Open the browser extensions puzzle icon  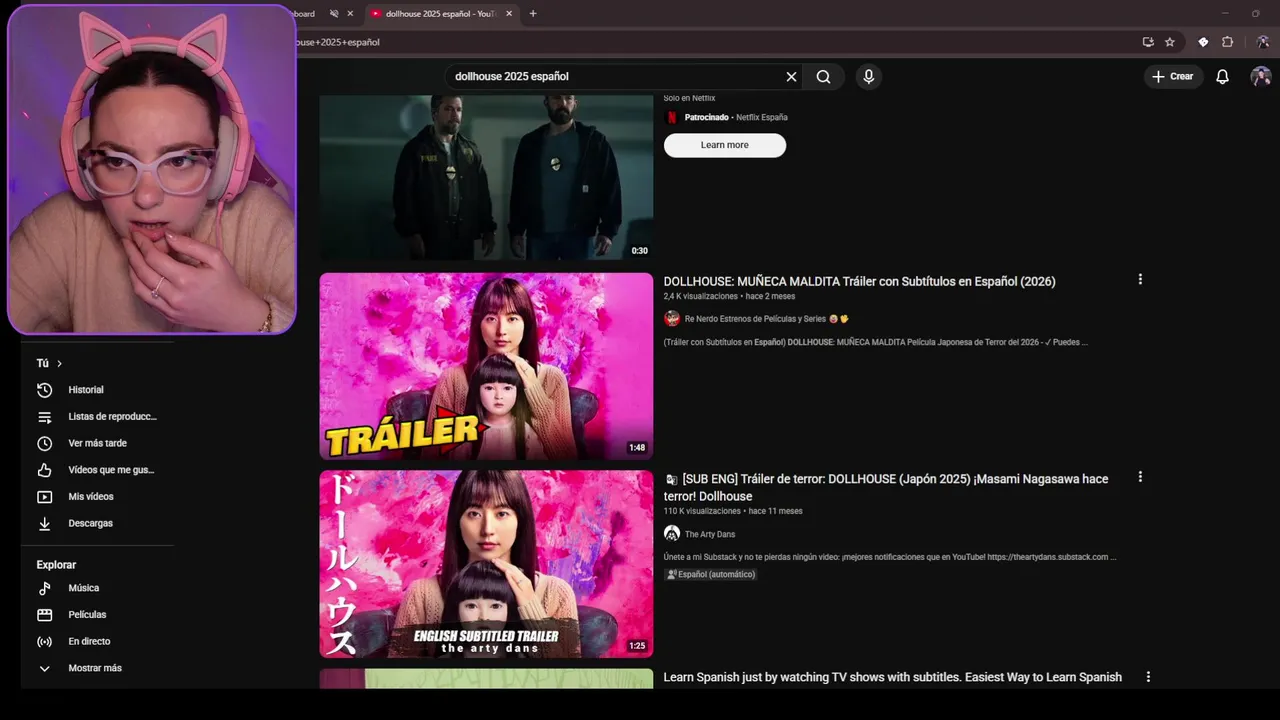(1228, 42)
